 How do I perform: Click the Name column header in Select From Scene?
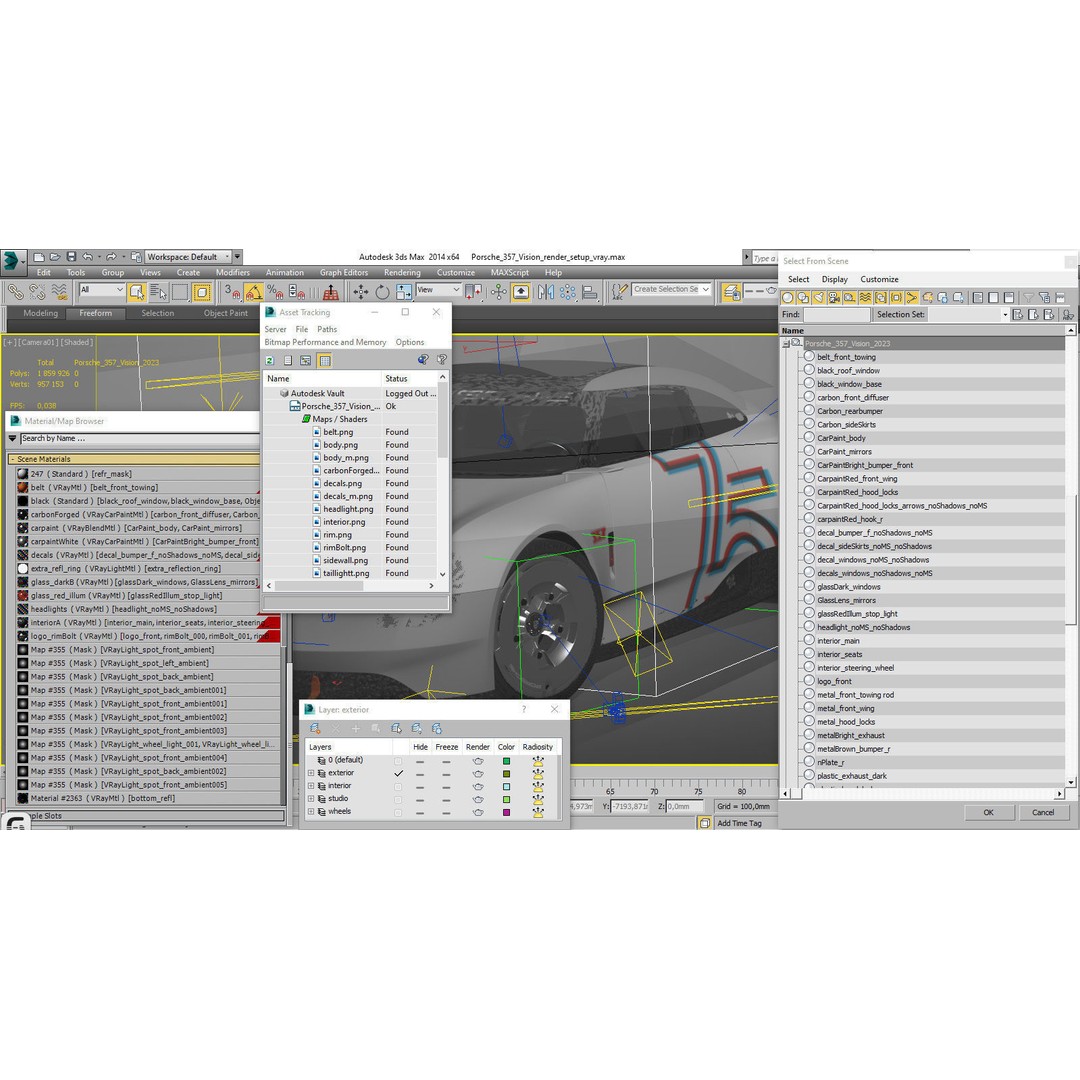[x=923, y=331]
